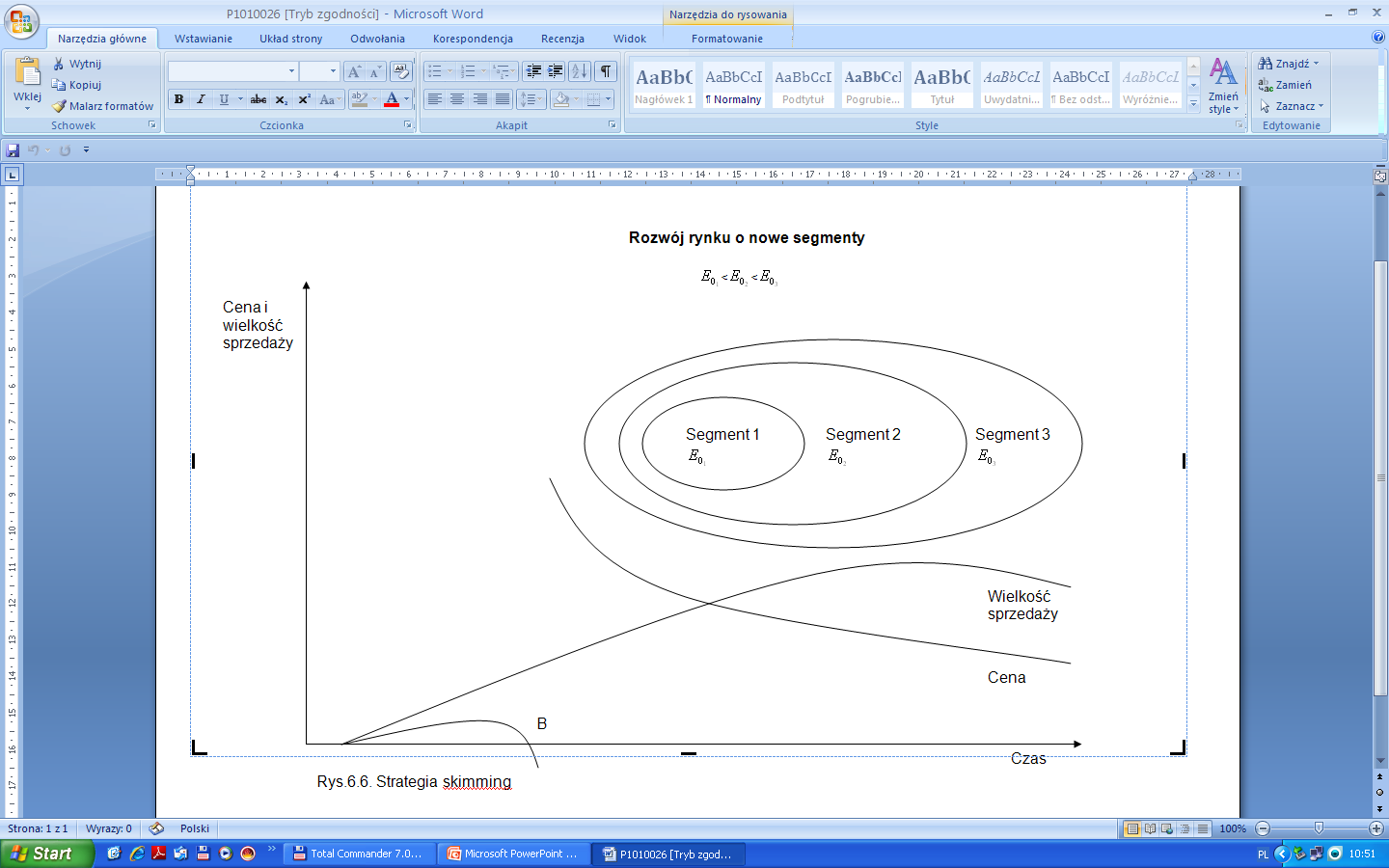
Task: Toggle italic formatting
Action: (201, 99)
